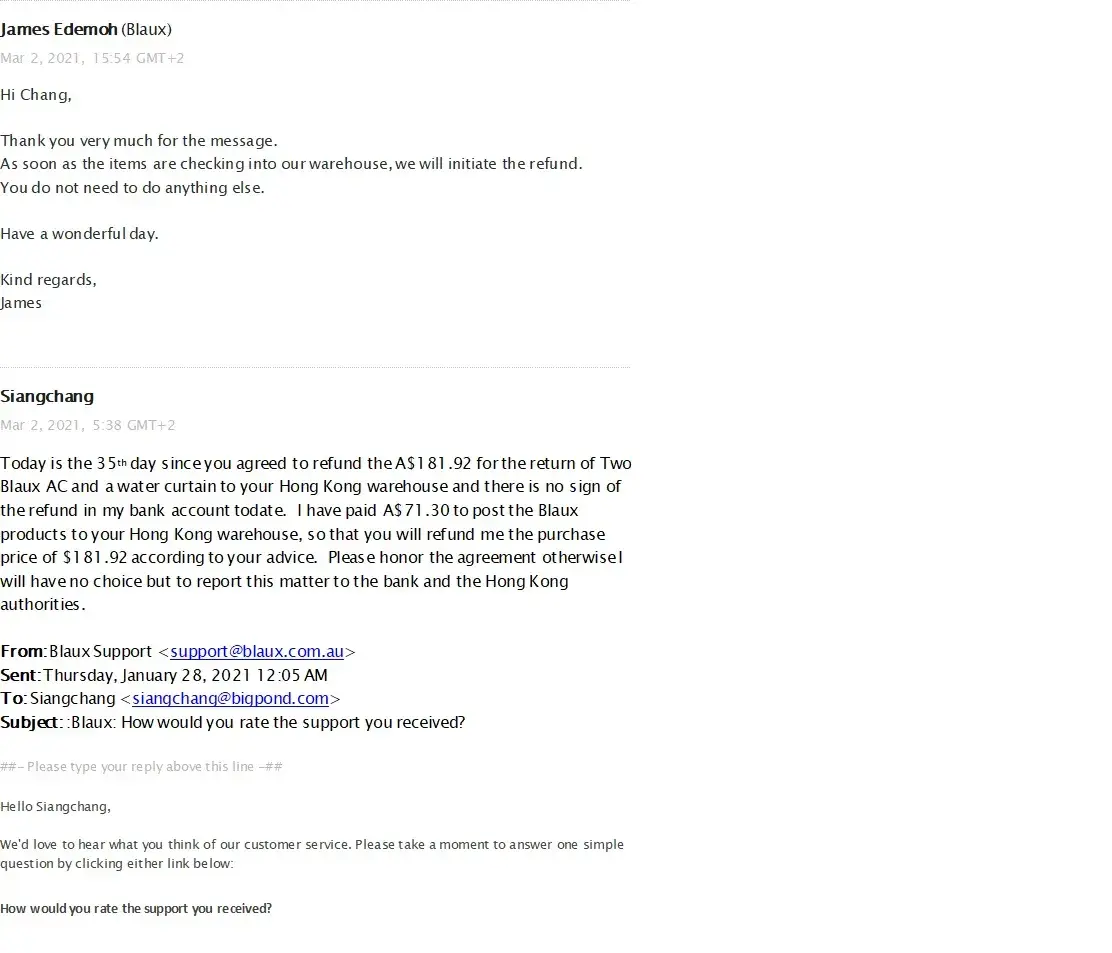Click the bold "From:" header label
Image resolution: width=1112 pixels, height=953 pixels.
click(22, 652)
